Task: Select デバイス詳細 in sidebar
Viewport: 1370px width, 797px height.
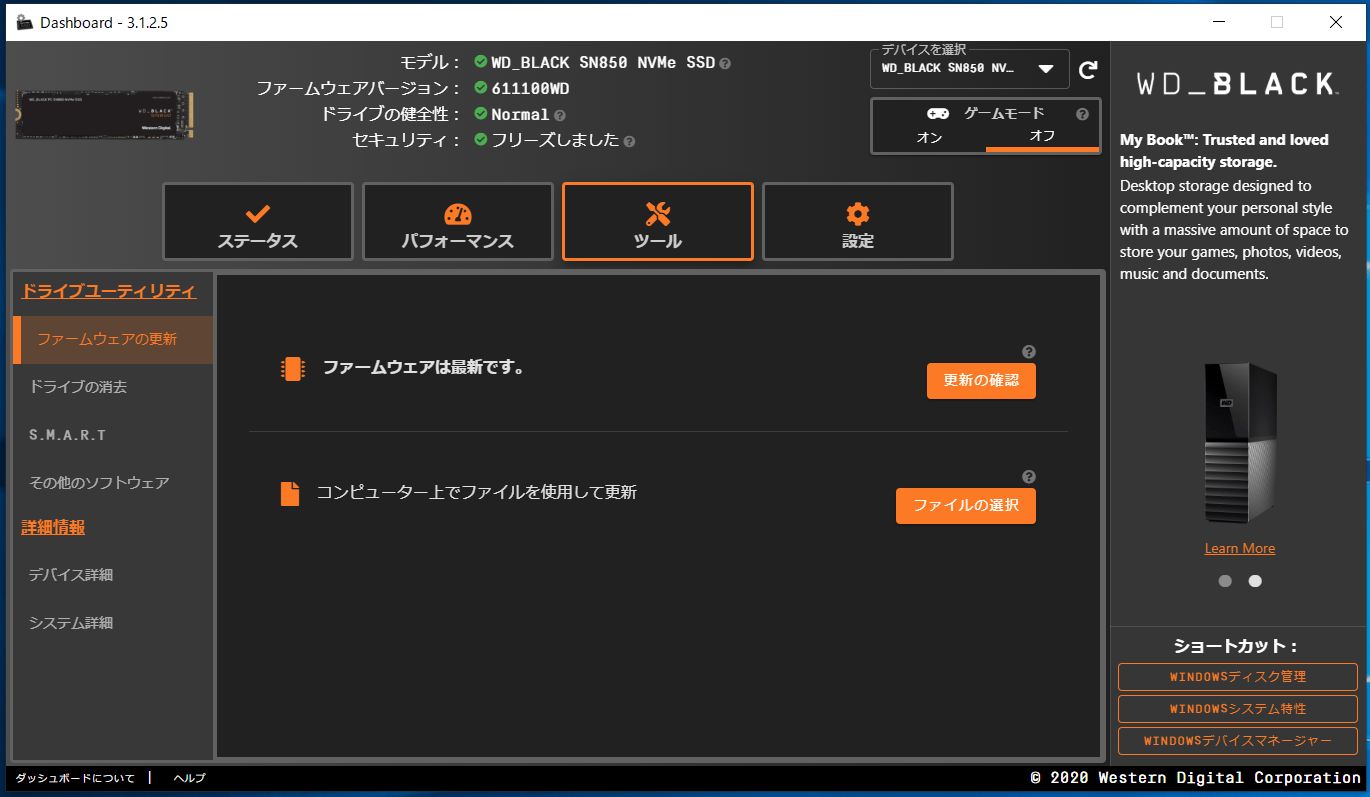Action: [113, 575]
